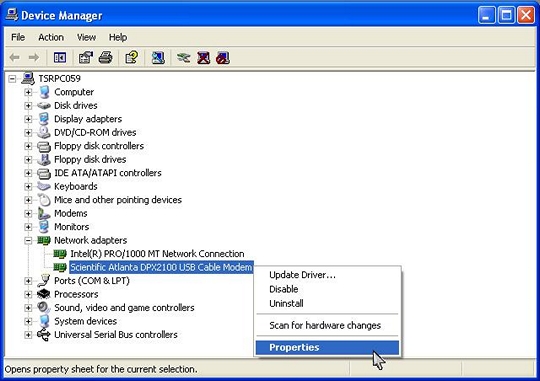The height and width of the screenshot is (381, 540).
Task: Open the File menu
Action: 18,37
